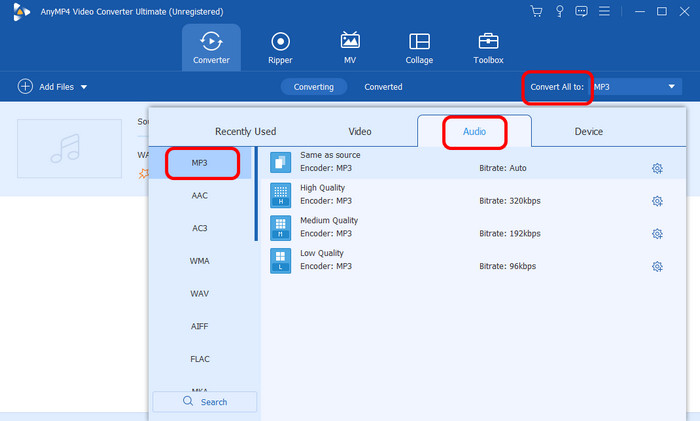Switch to the Video format tab
The image size is (700, 421).
(x=360, y=131)
